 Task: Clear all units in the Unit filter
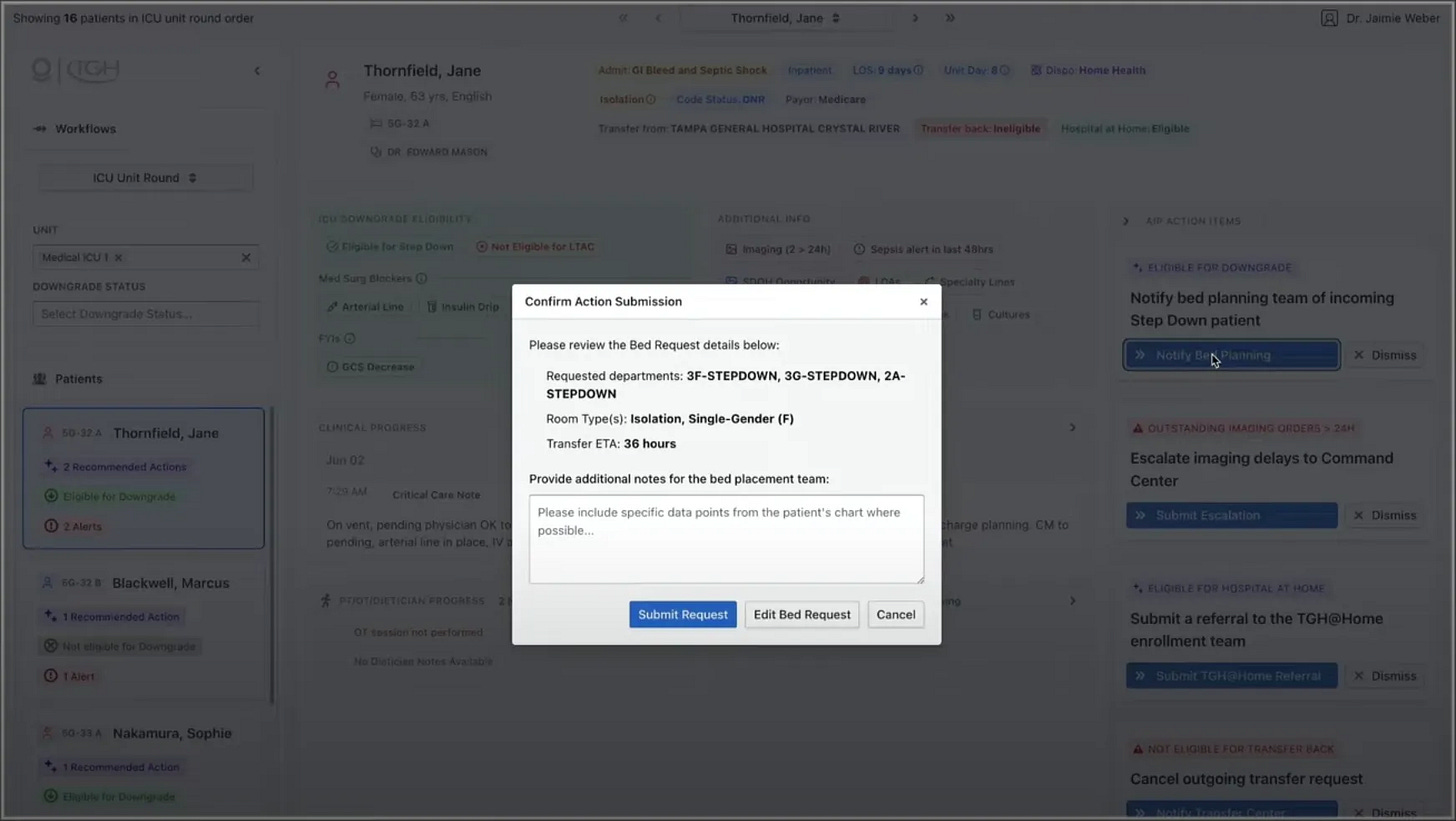(246, 258)
